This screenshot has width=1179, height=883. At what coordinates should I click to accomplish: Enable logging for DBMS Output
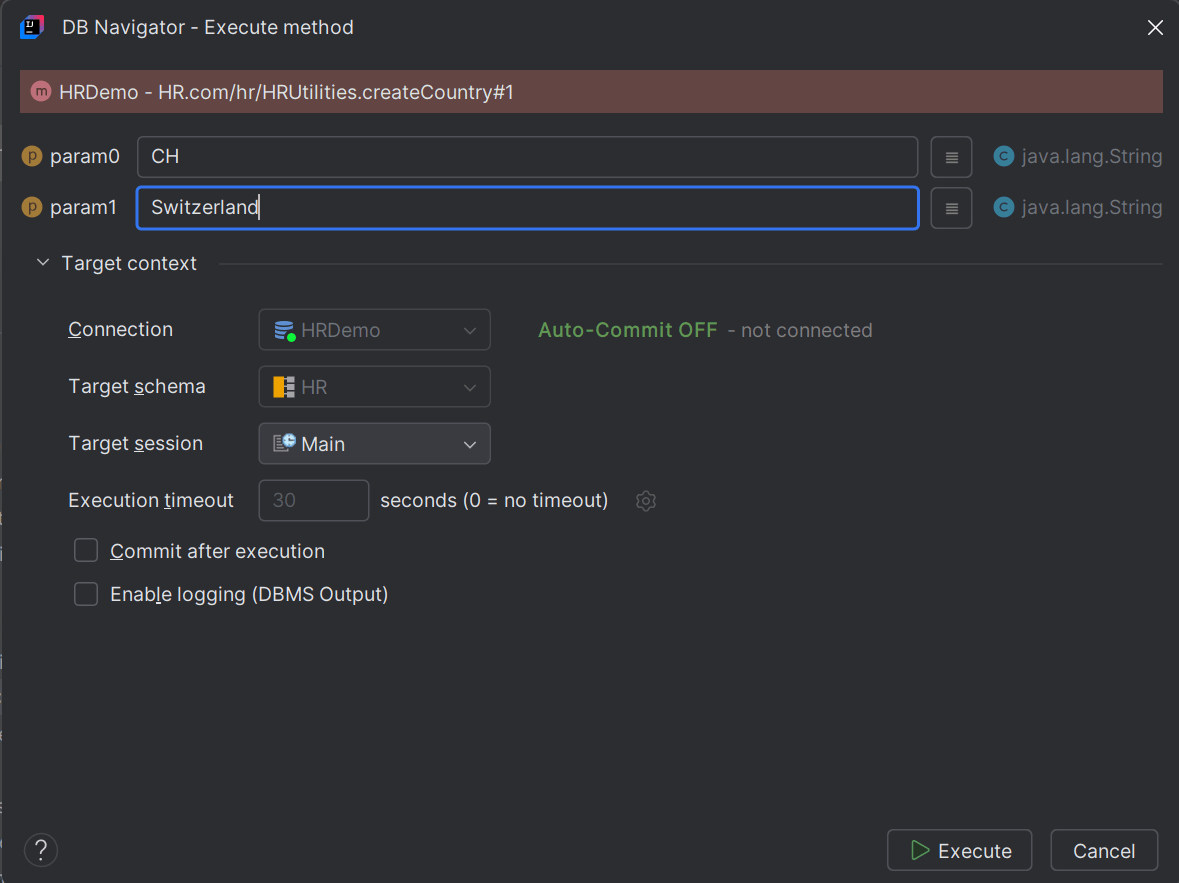coord(86,594)
